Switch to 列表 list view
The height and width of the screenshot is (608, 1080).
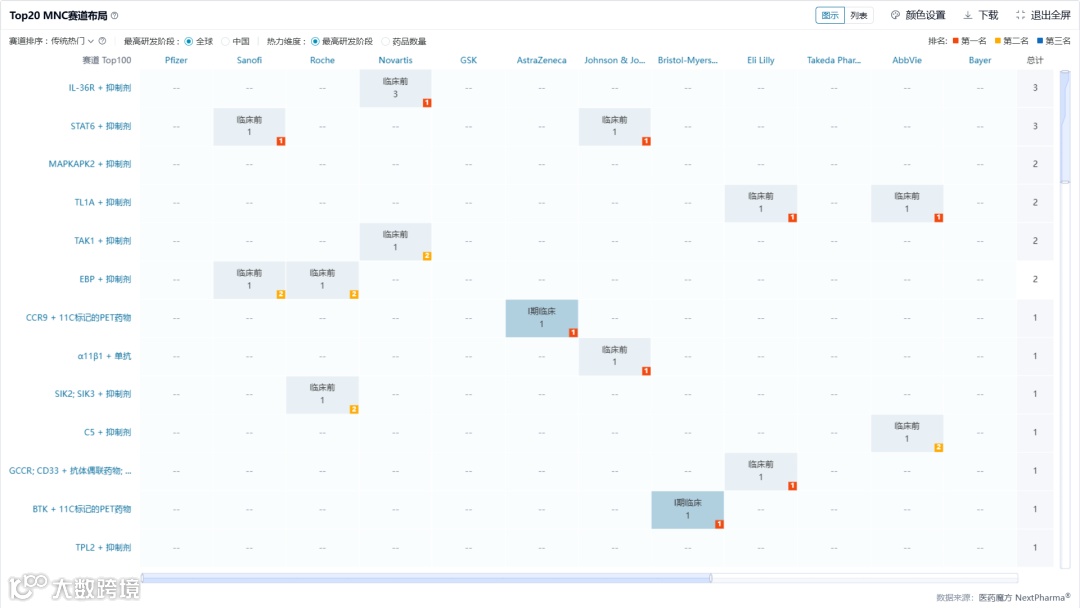point(858,15)
